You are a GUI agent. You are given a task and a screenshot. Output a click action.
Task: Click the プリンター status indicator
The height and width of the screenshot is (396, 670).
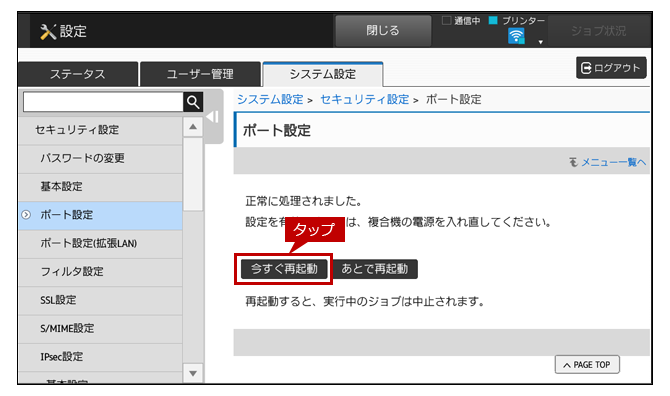(517, 21)
